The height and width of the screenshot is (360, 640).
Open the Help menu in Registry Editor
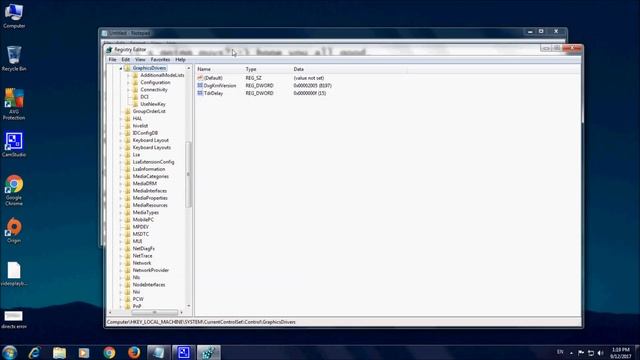[180, 60]
